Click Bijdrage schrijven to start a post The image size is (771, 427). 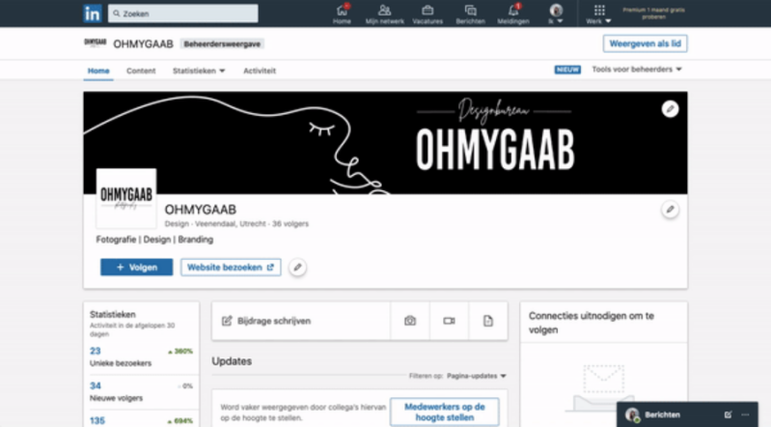301,321
